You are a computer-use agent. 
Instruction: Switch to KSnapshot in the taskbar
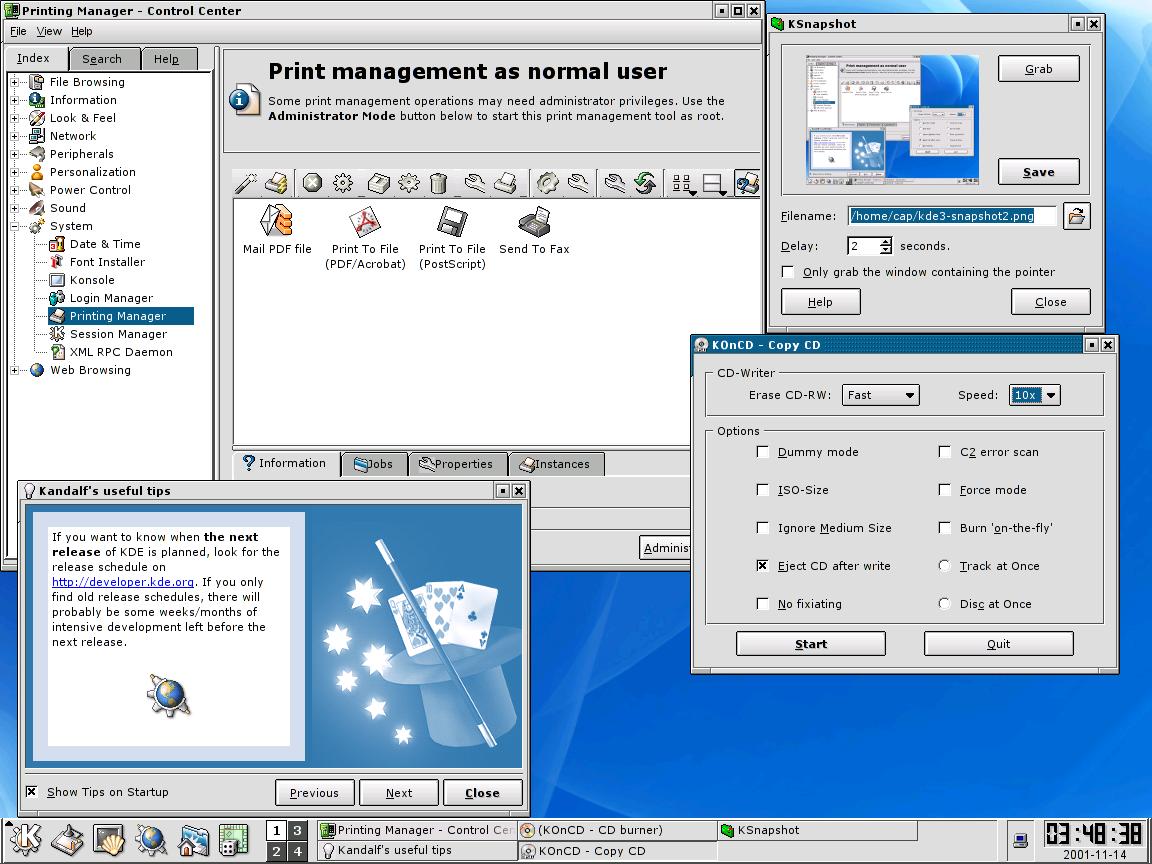click(x=817, y=830)
